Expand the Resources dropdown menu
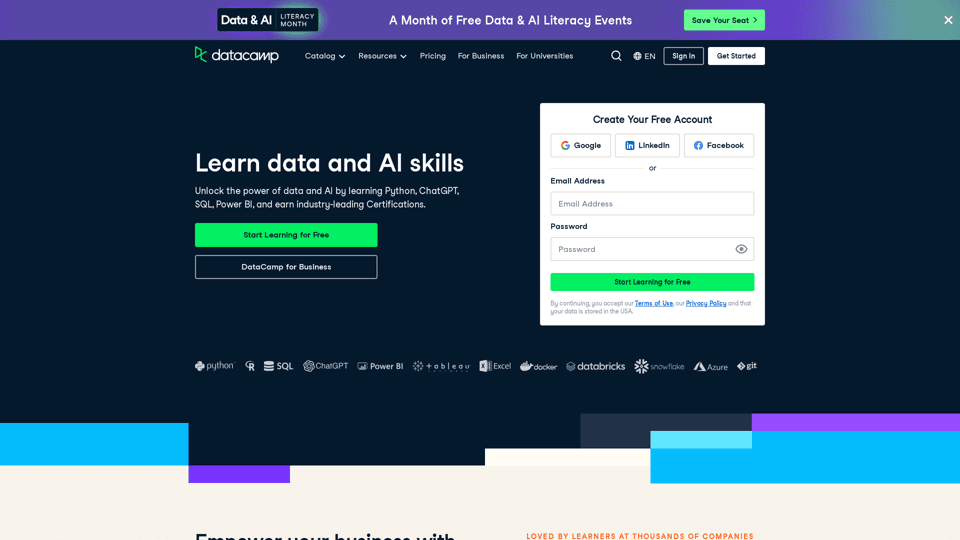 382,56
